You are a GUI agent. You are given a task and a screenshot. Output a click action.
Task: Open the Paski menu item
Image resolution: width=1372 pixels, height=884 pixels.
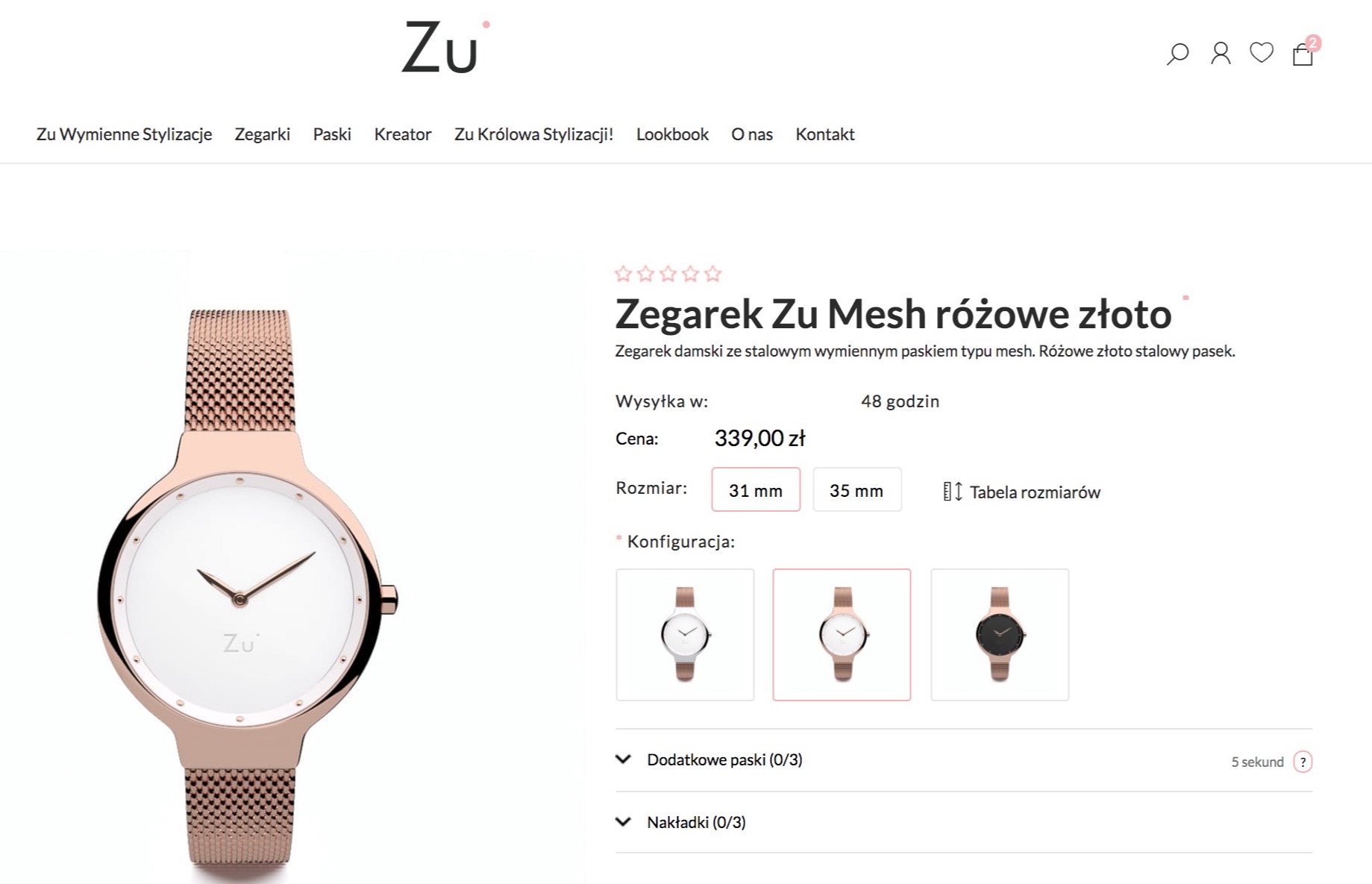pos(332,134)
